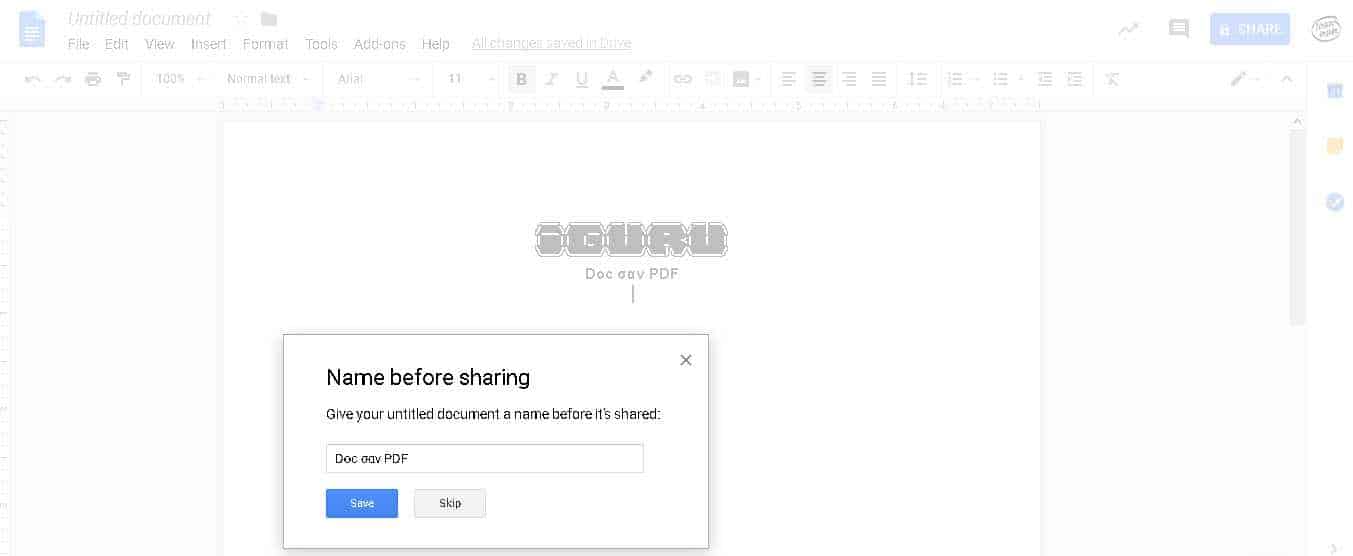The image size is (1353, 556).
Task: Toggle Bold formatting
Action: pos(521,79)
